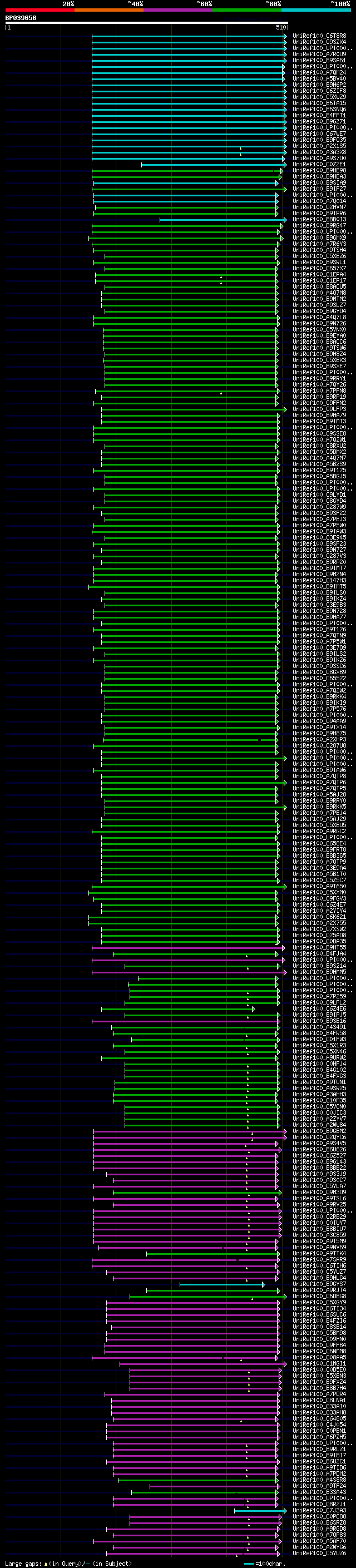The width and height of the screenshot is (356, 1568).
Task: Select label UniRef100_B9GBM2
Action: (x=319, y=1131)
